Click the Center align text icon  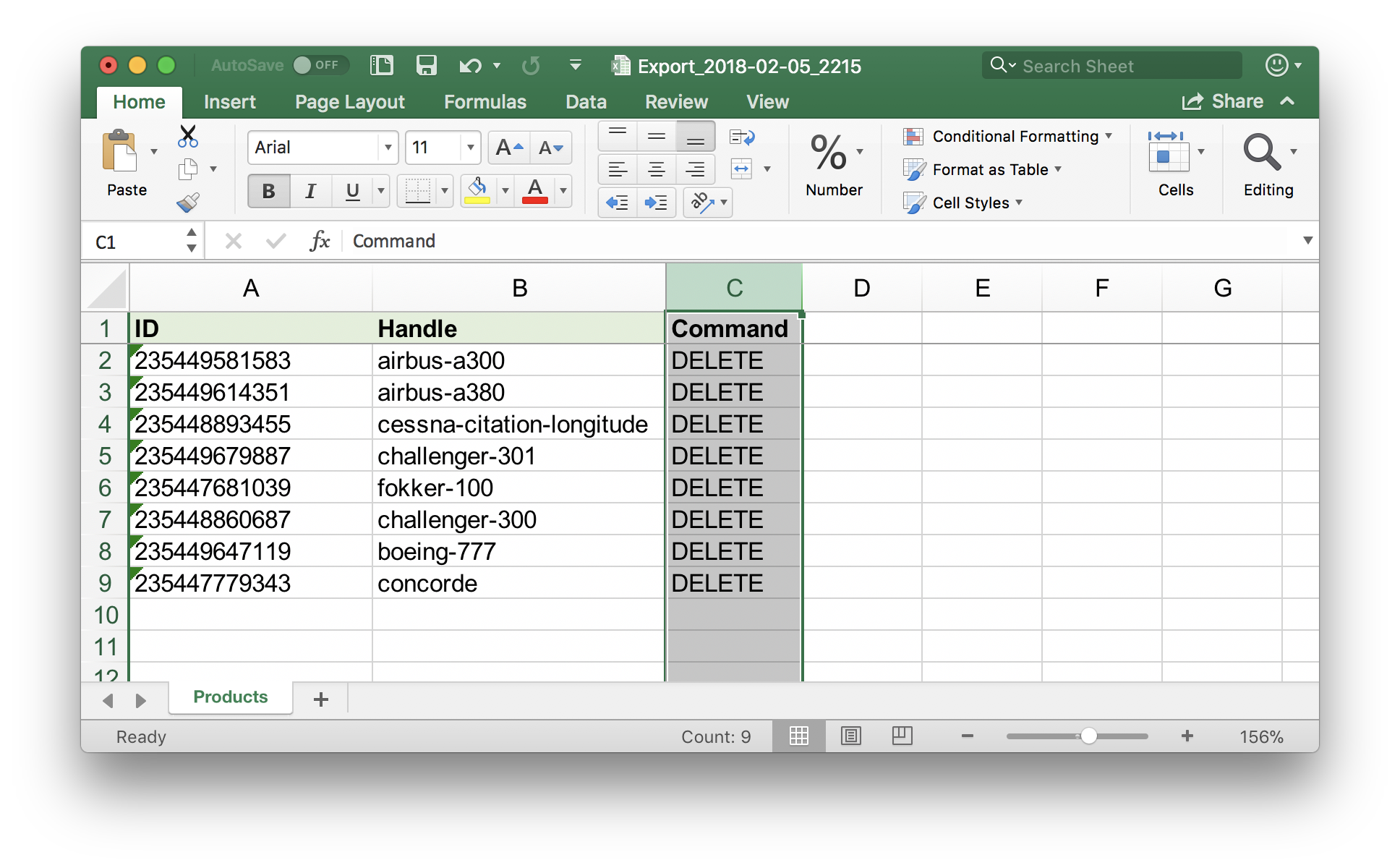pos(656,169)
